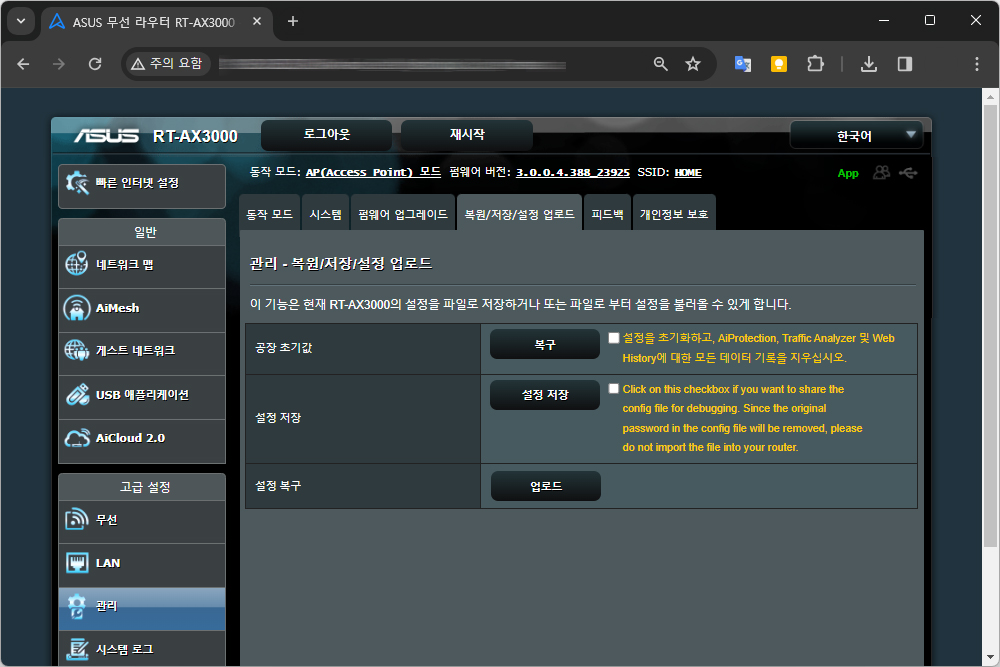Click the scrollbar down arrow
The width and height of the screenshot is (1000, 667).
coord(990,656)
